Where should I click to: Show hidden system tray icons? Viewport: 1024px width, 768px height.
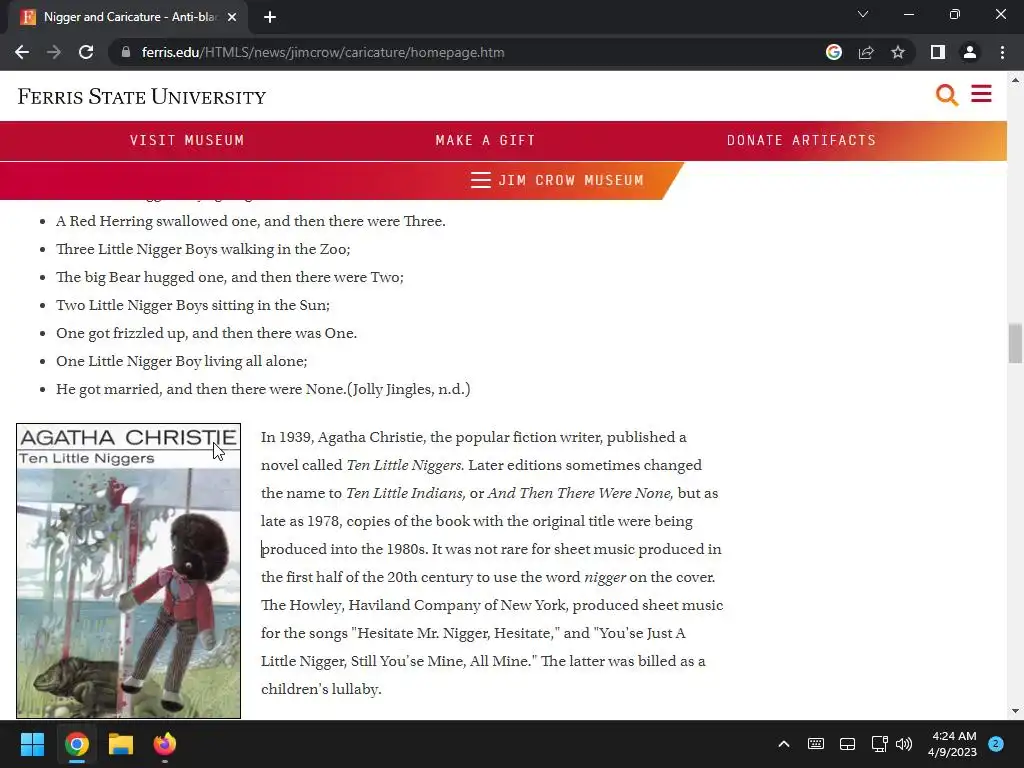784,744
